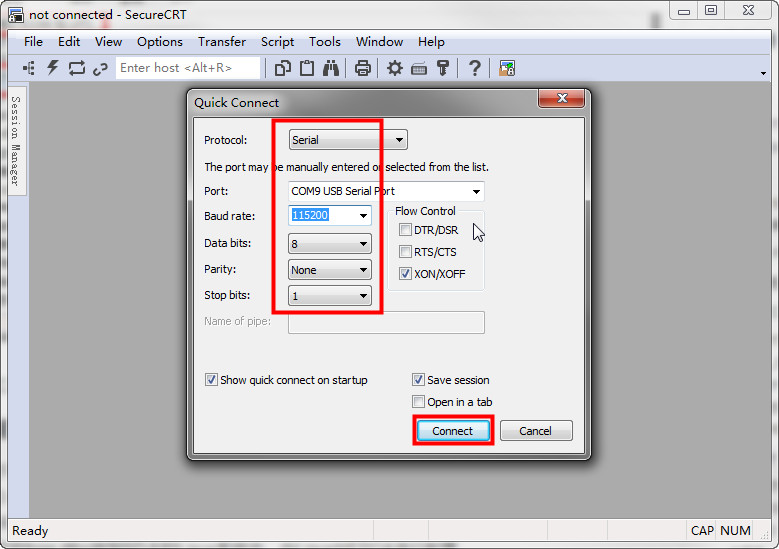Open the Stop bits dropdown

coord(330,296)
